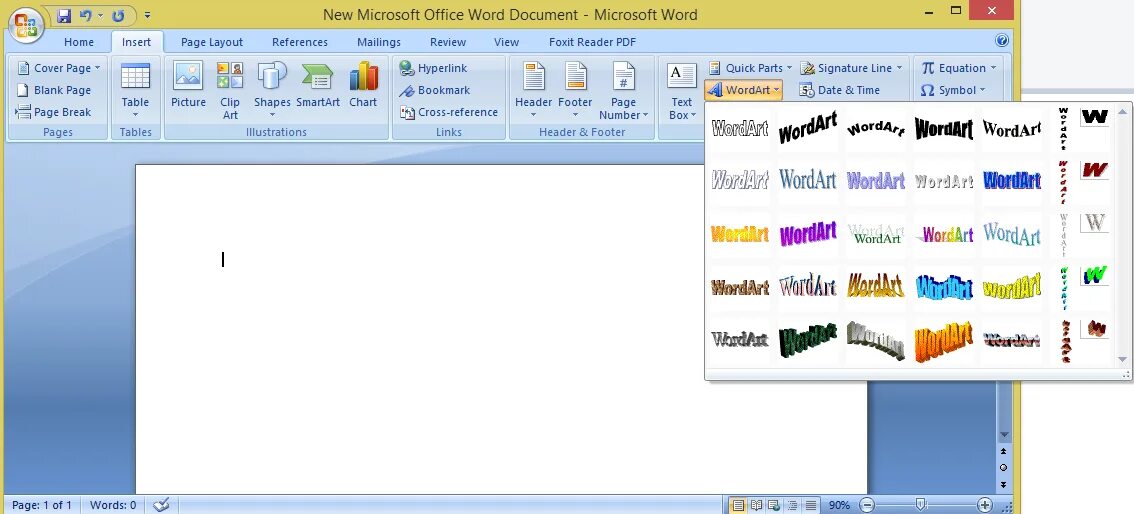
Task: Open the Shapes gallery
Action: point(273,90)
